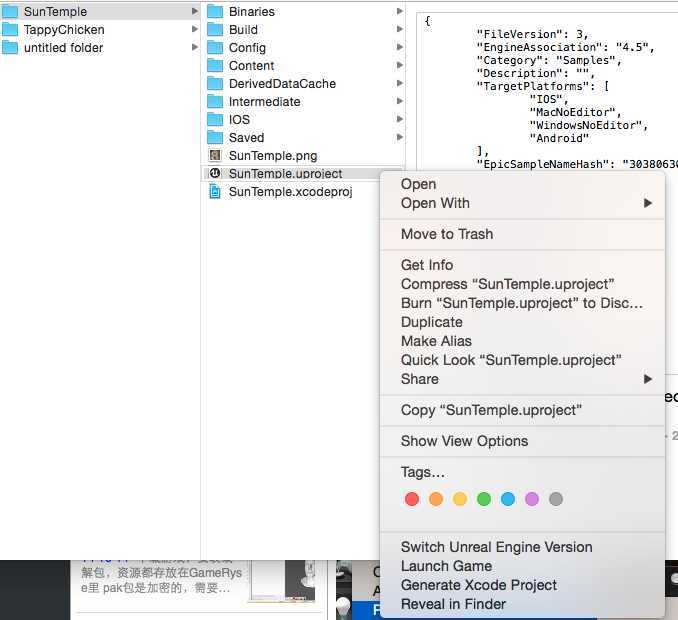Click the Saved folder icon
Viewport: 678px width, 620px height.
(x=215, y=137)
